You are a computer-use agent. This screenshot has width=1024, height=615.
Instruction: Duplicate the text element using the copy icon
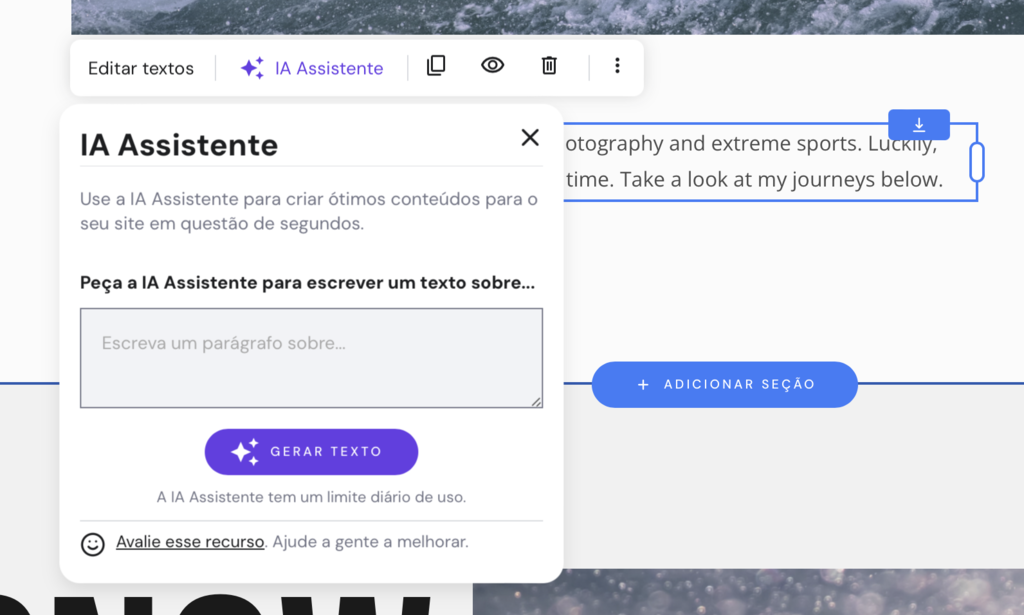point(436,65)
